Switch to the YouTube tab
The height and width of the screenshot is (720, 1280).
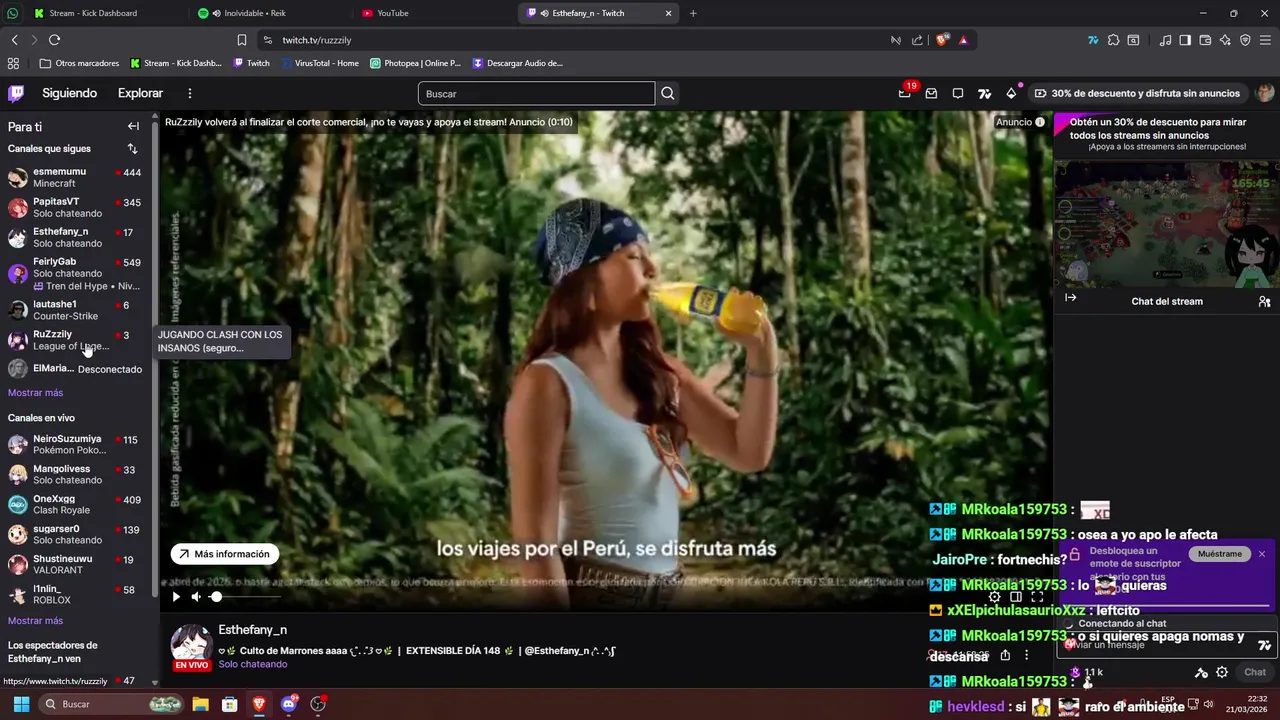click(432, 13)
